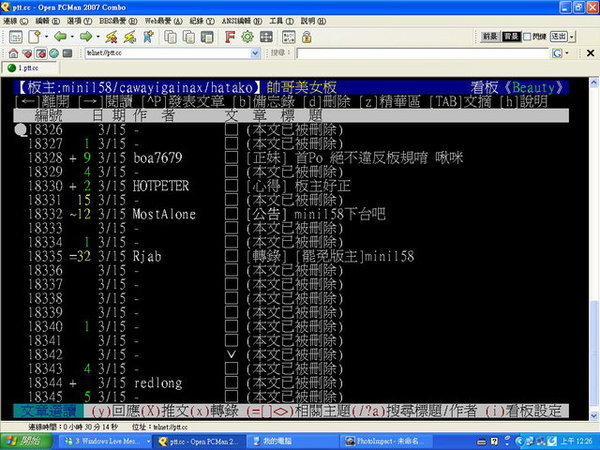The width and height of the screenshot is (600, 450).
Task: Select the 1.ptt.cc connection tab
Action: click(x=29, y=68)
